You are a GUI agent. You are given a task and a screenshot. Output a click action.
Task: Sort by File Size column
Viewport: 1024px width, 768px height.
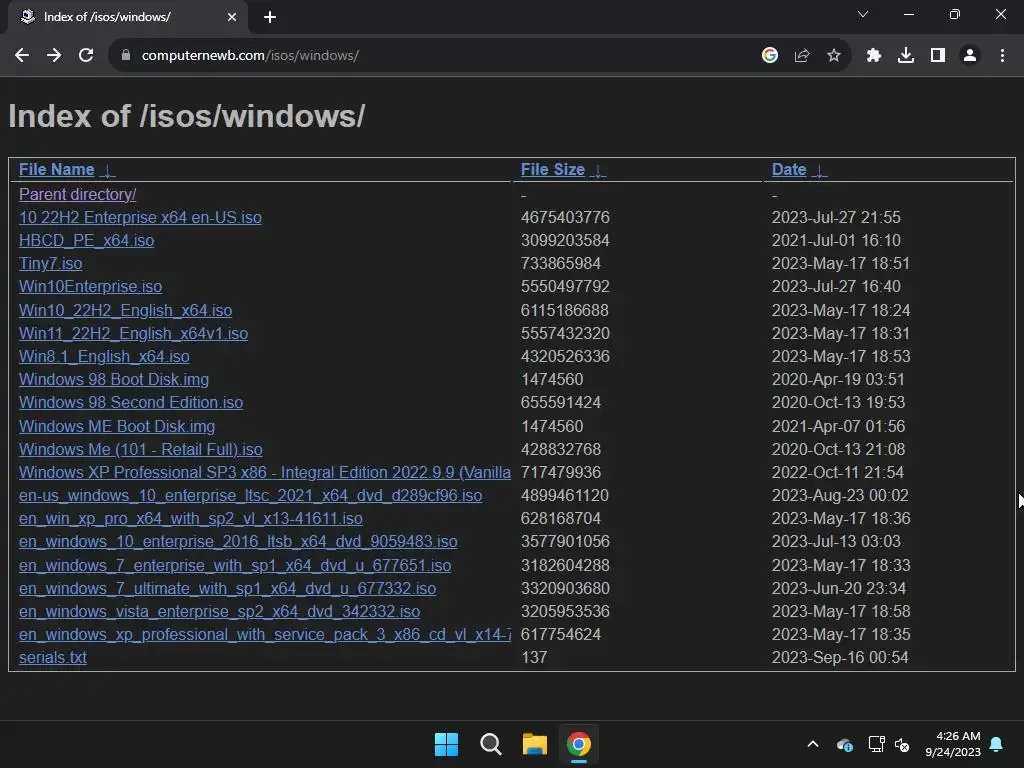(552, 170)
